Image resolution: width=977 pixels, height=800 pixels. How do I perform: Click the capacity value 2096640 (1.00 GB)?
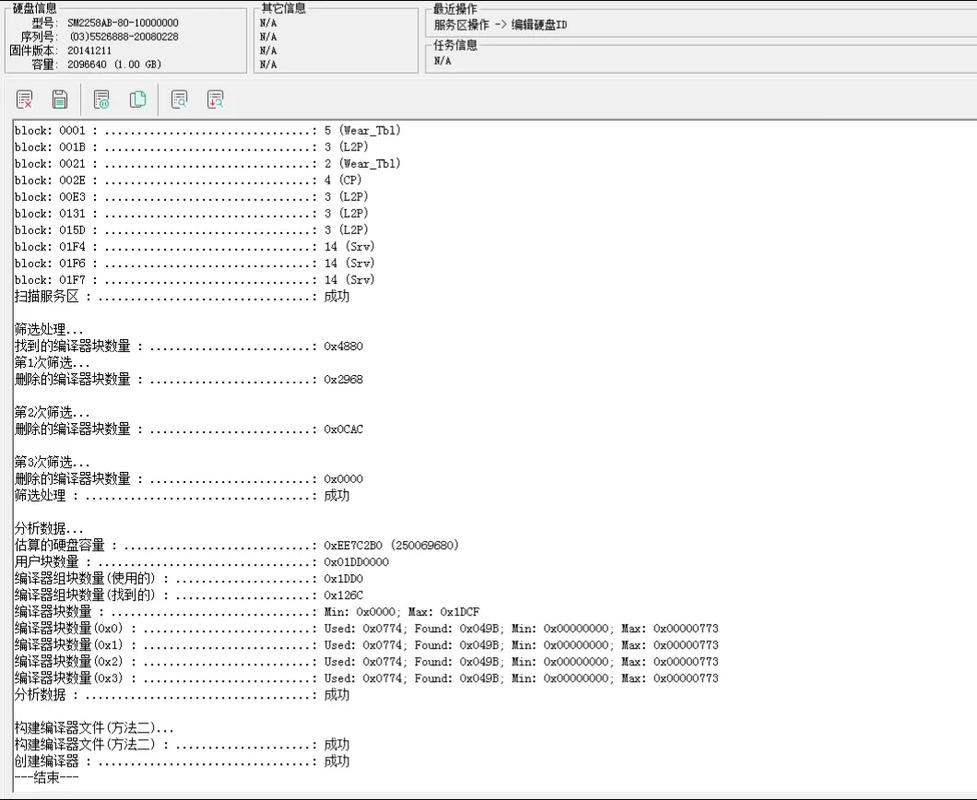(x=114, y=64)
